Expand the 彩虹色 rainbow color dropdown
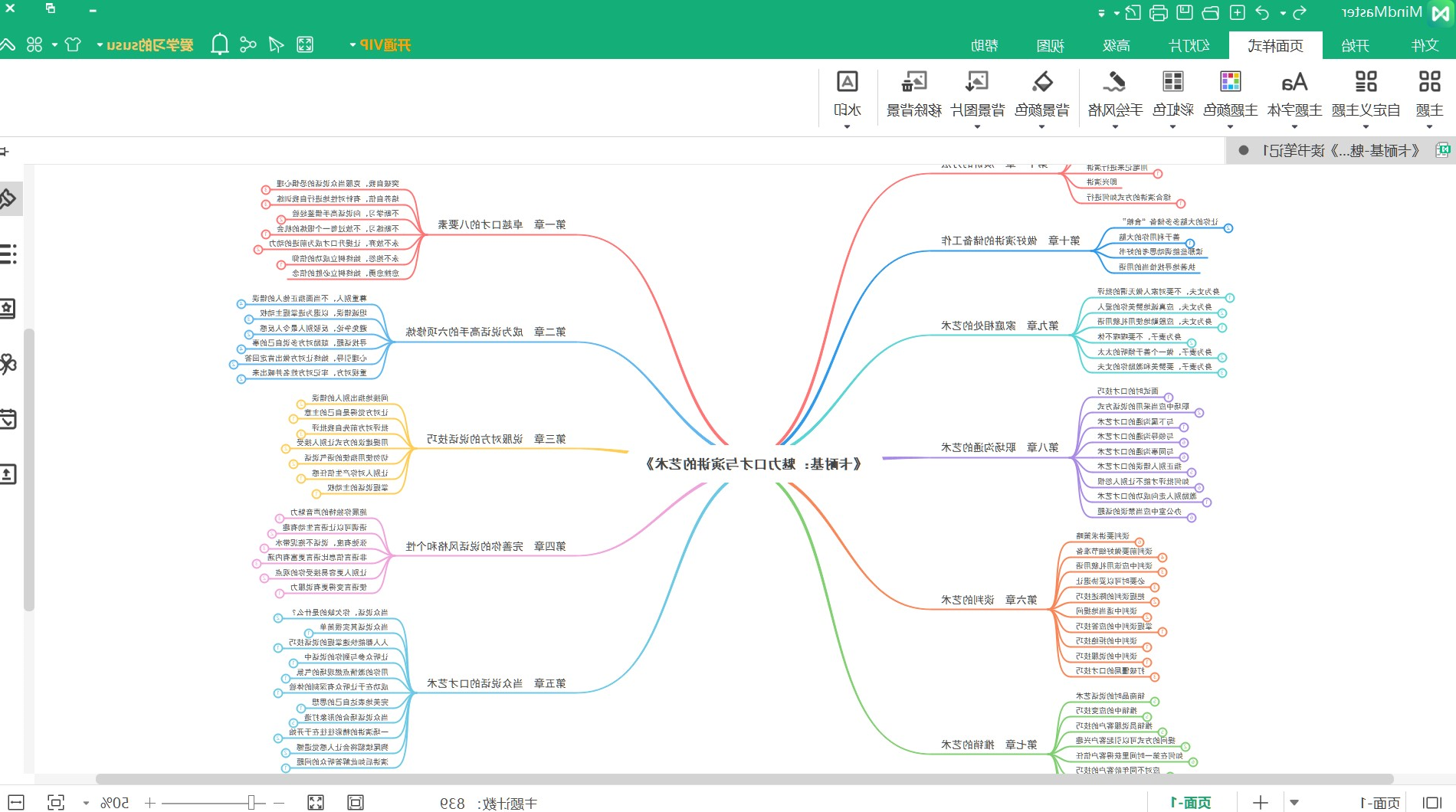The width and height of the screenshot is (1456, 812). [1172, 127]
